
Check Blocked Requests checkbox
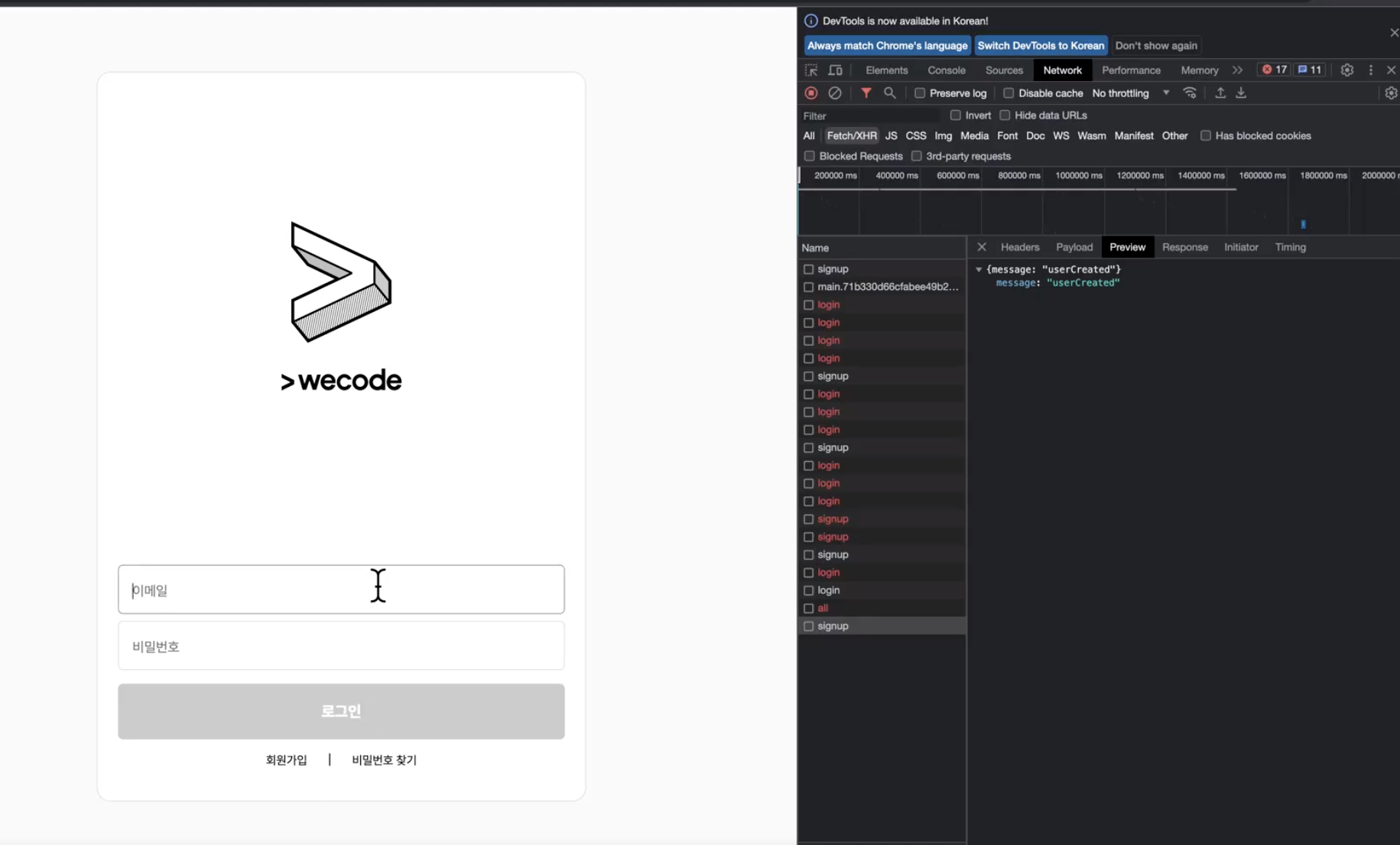[x=809, y=156]
